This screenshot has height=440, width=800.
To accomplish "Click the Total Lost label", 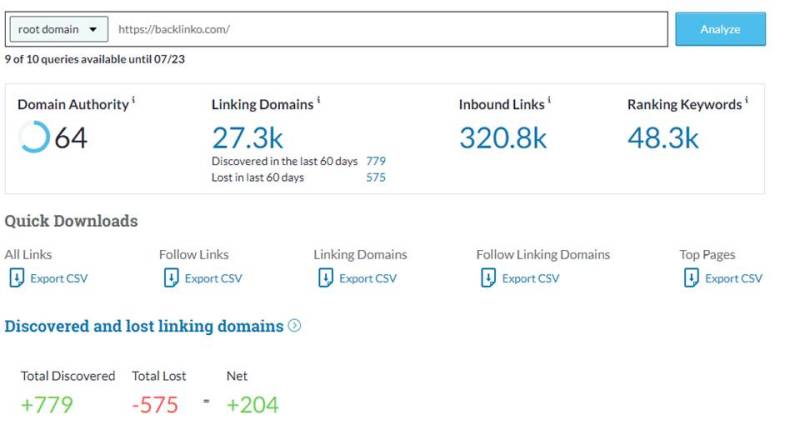I will pyautogui.click(x=159, y=376).
